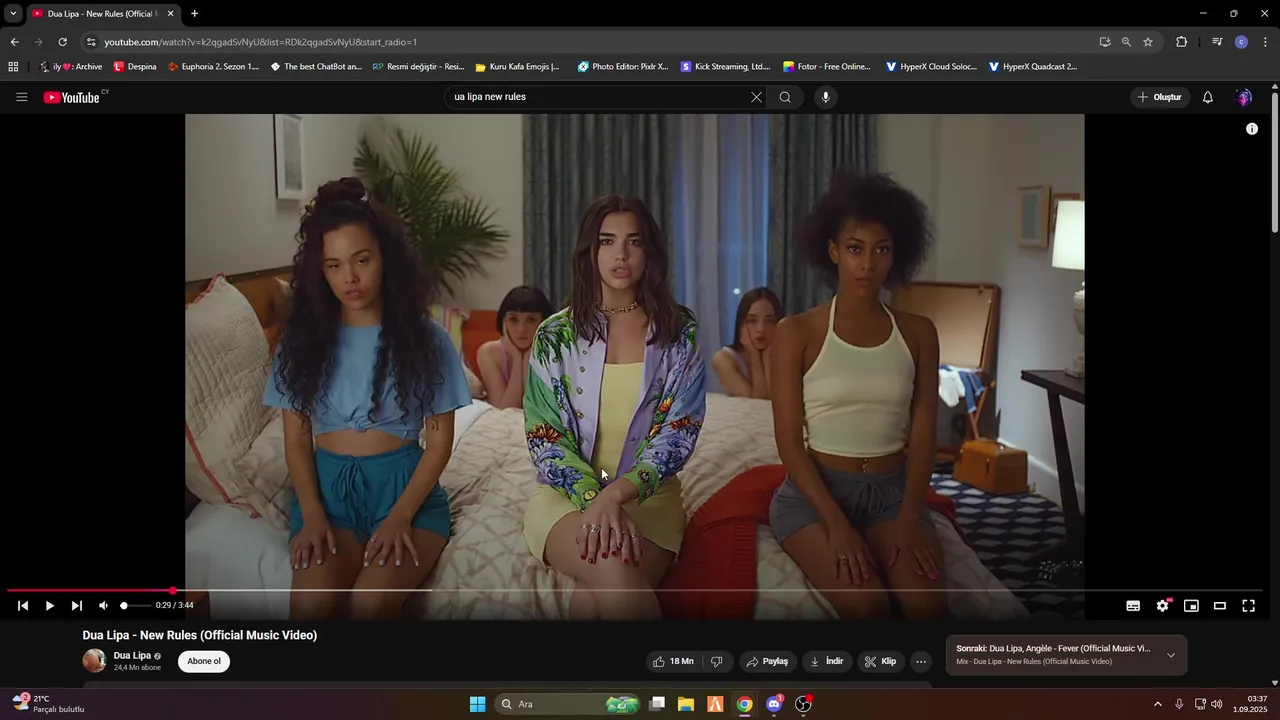Image resolution: width=1280 pixels, height=720 pixels.
Task: Open the Euphoria 2. Sezon bookmark
Action: coord(213,67)
